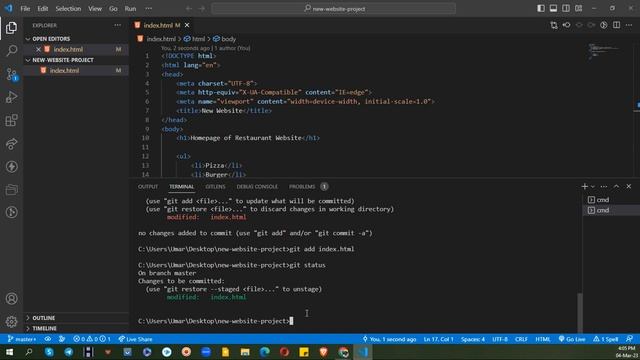Open the Explorer view in activity bar
Screen dimensions: 640x360
click(11, 28)
